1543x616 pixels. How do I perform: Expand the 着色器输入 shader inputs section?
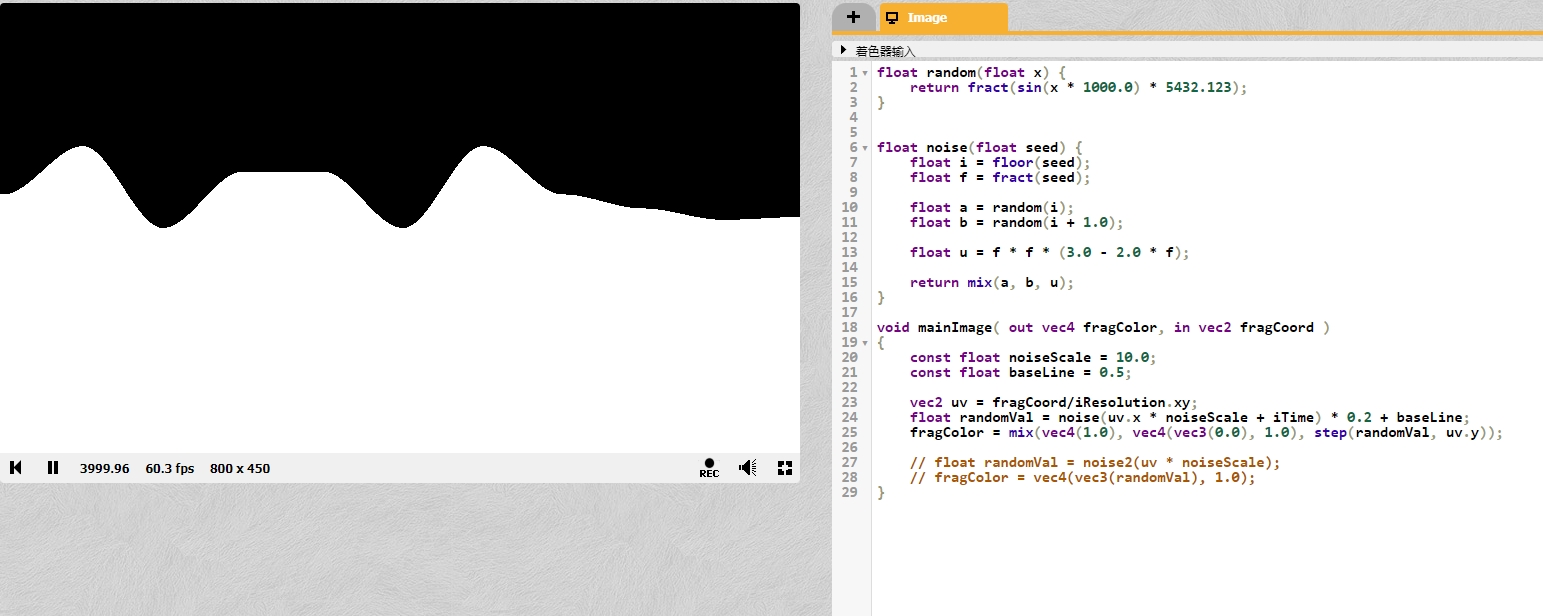[843, 50]
